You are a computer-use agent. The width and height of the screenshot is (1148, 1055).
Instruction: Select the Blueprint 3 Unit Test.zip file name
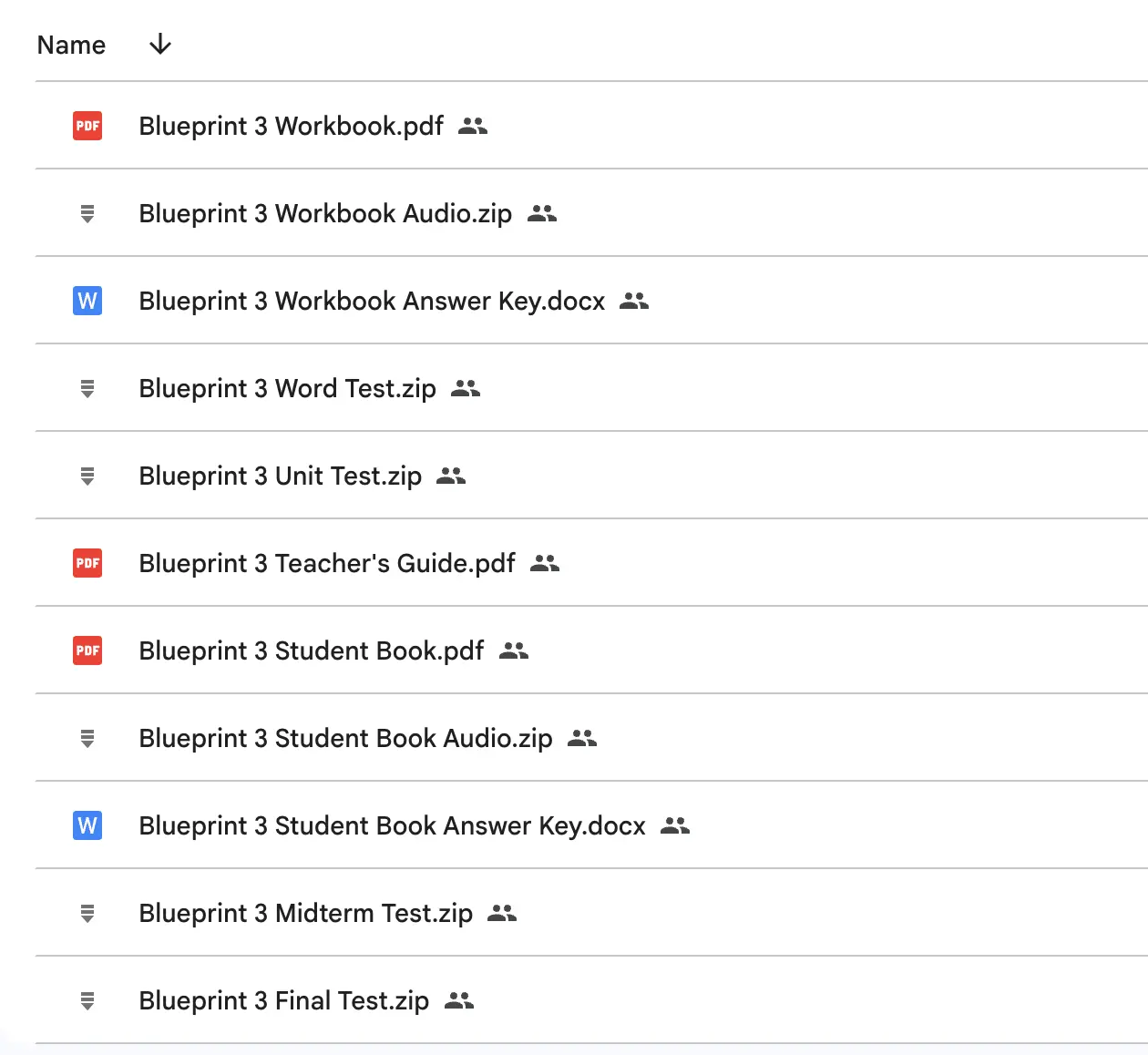pyautogui.click(x=280, y=476)
